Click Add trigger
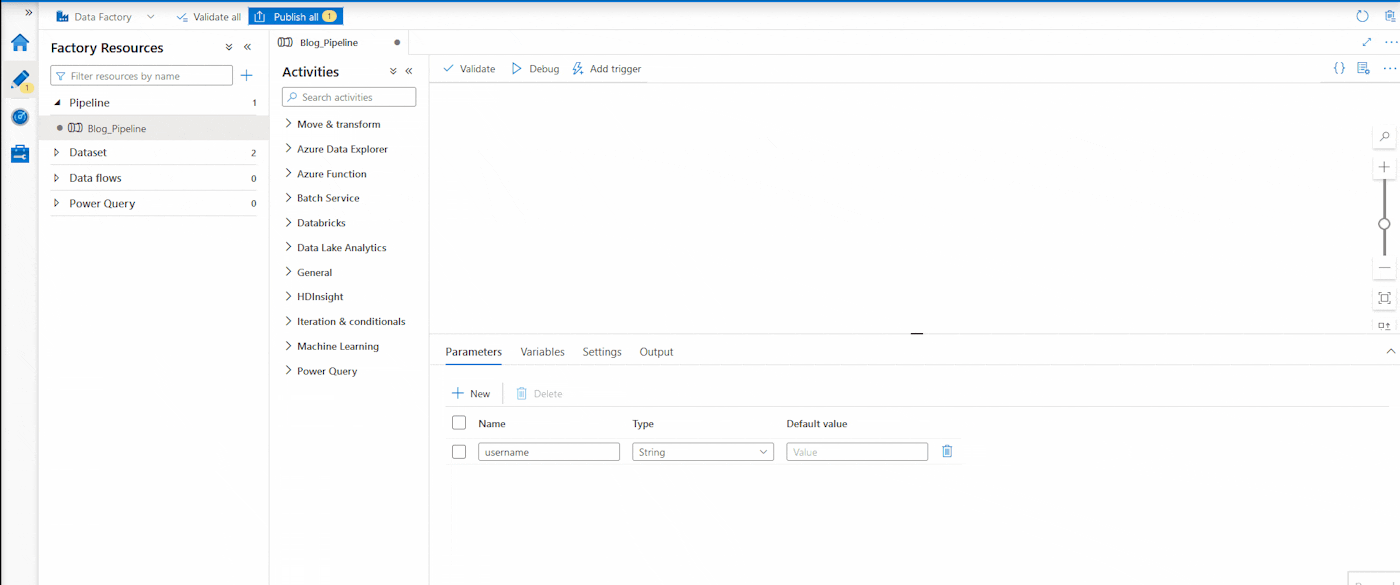1400x585 pixels. pyautogui.click(x=606, y=69)
